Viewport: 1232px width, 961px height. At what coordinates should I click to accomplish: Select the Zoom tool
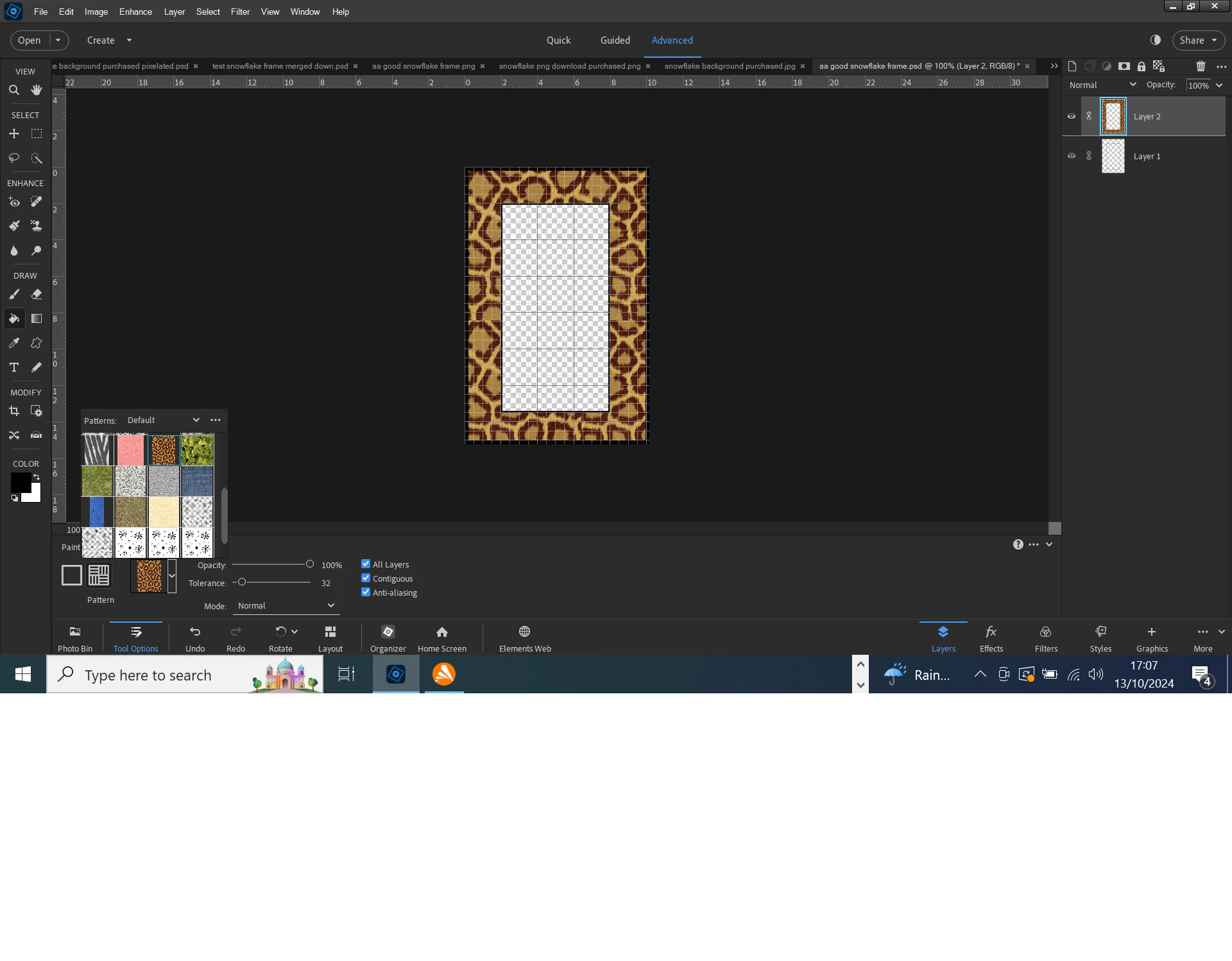click(14, 91)
